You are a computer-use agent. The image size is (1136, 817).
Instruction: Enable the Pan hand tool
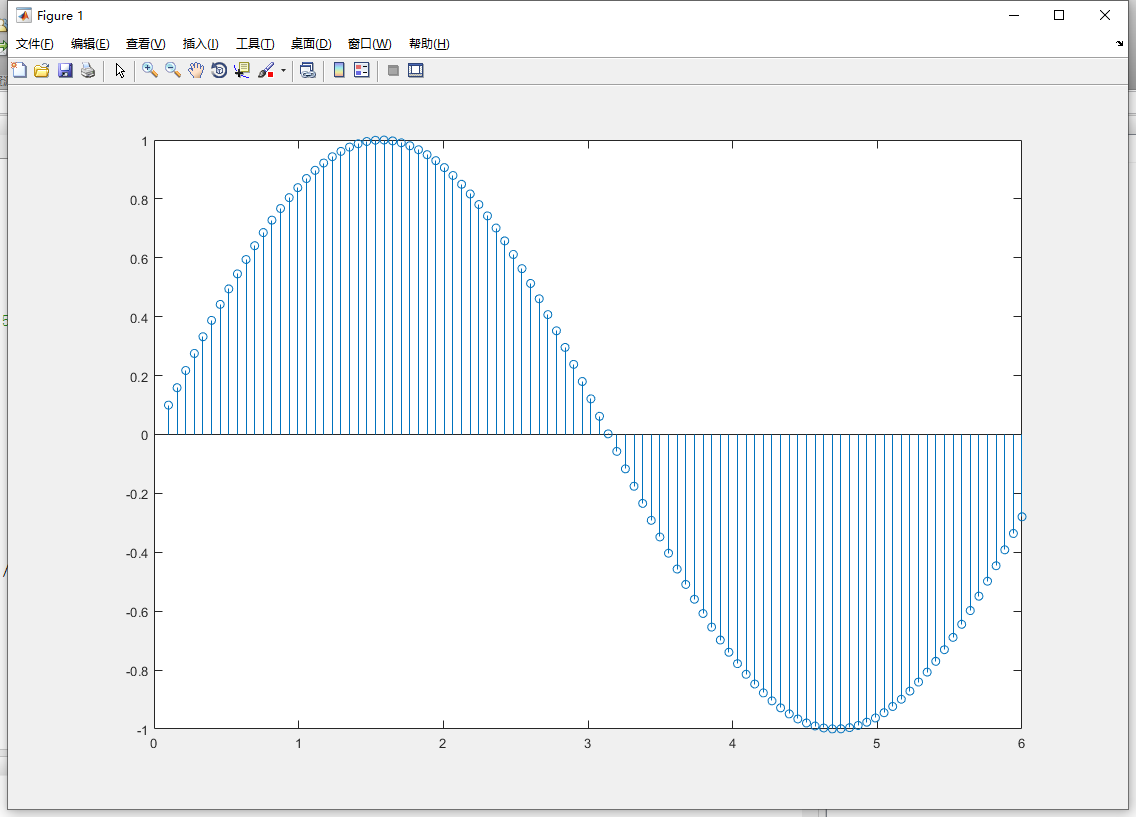coord(196,70)
